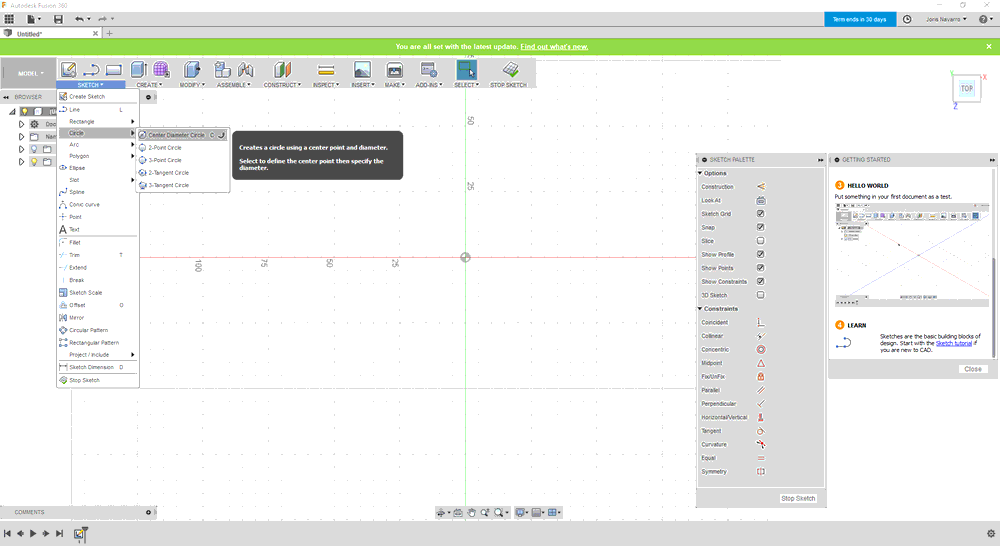Click the Add-Ins scripts icon
Image resolution: width=1000 pixels, height=546 pixels.
(x=429, y=70)
